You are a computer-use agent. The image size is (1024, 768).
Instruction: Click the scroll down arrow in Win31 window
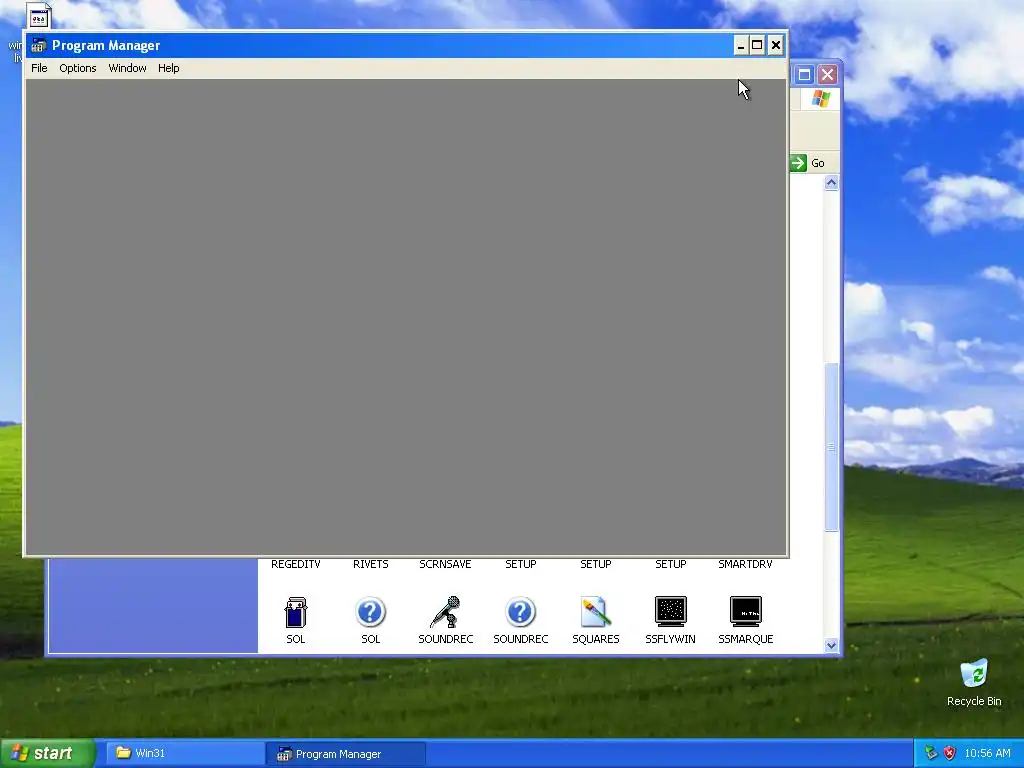click(x=831, y=645)
